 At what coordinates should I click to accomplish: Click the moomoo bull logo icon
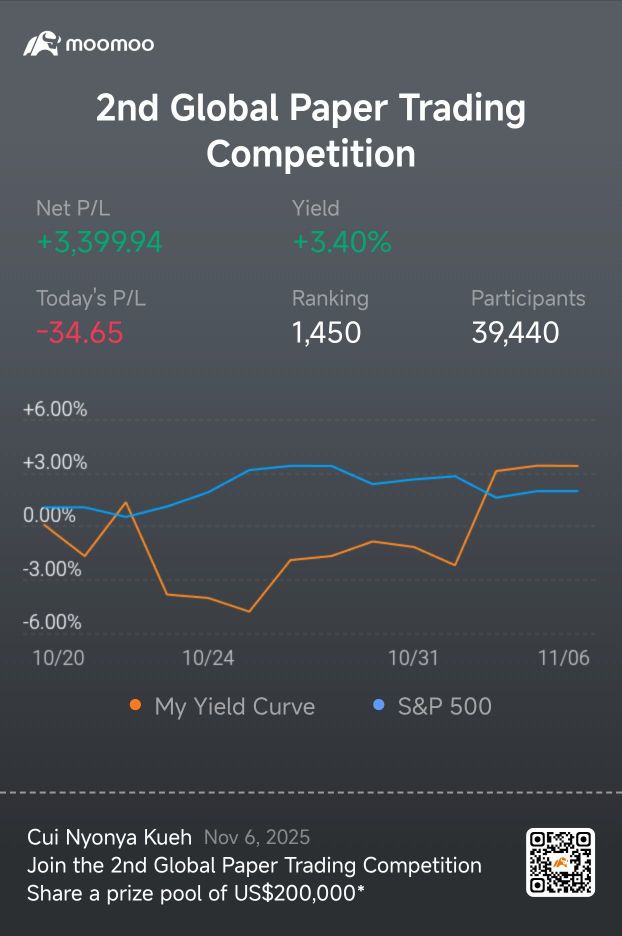tap(42, 44)
